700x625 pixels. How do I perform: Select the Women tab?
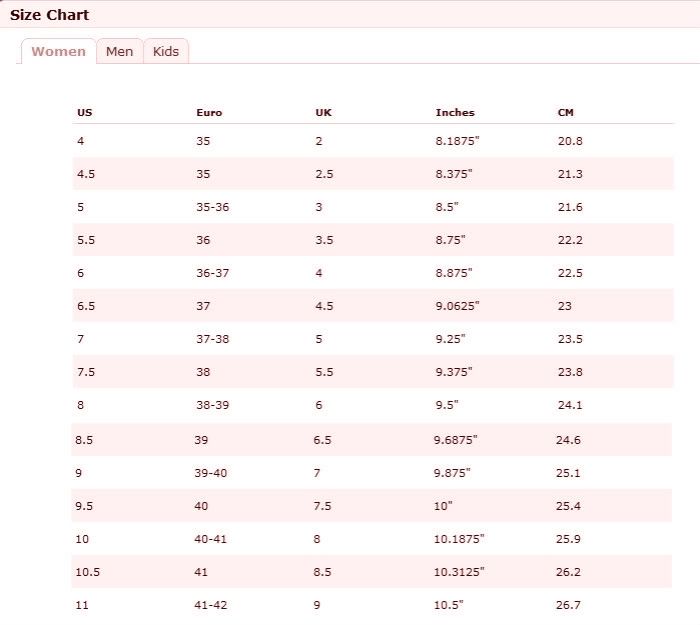pyautogui.click(x=58, y=51)
